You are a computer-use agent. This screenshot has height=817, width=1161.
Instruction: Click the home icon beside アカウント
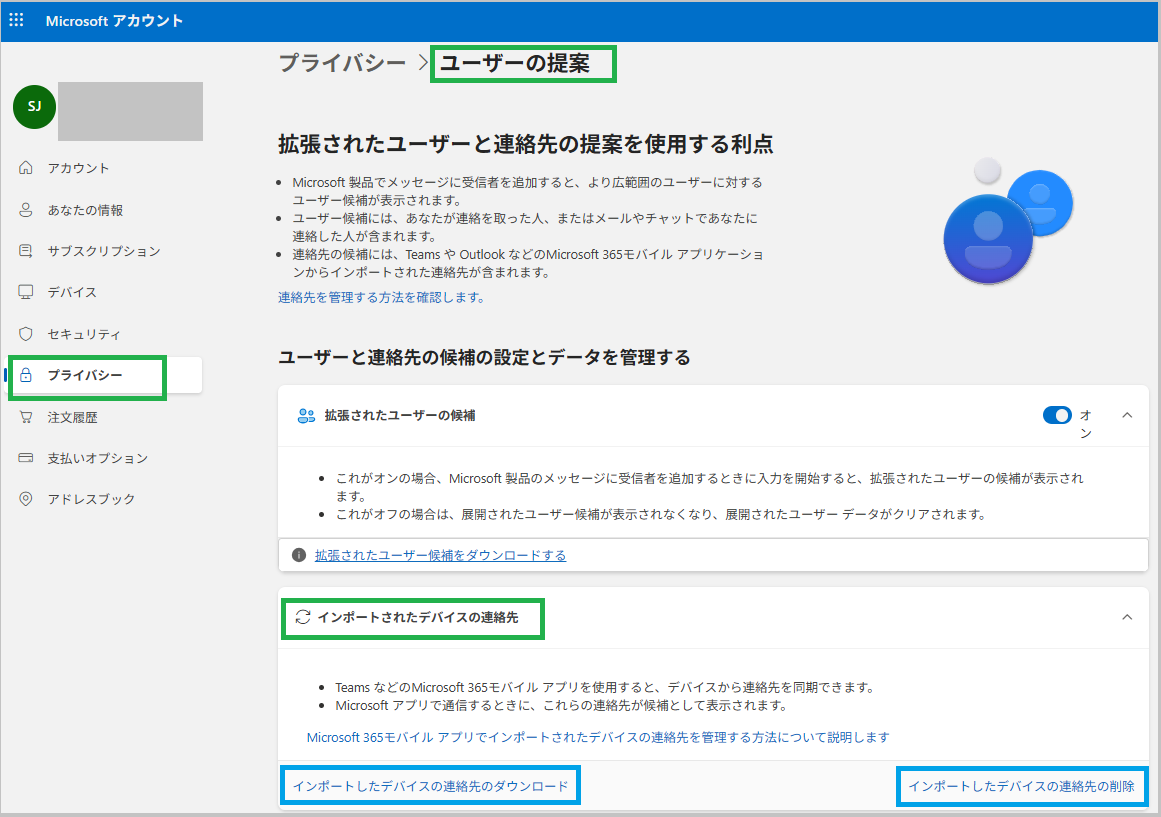26,168
